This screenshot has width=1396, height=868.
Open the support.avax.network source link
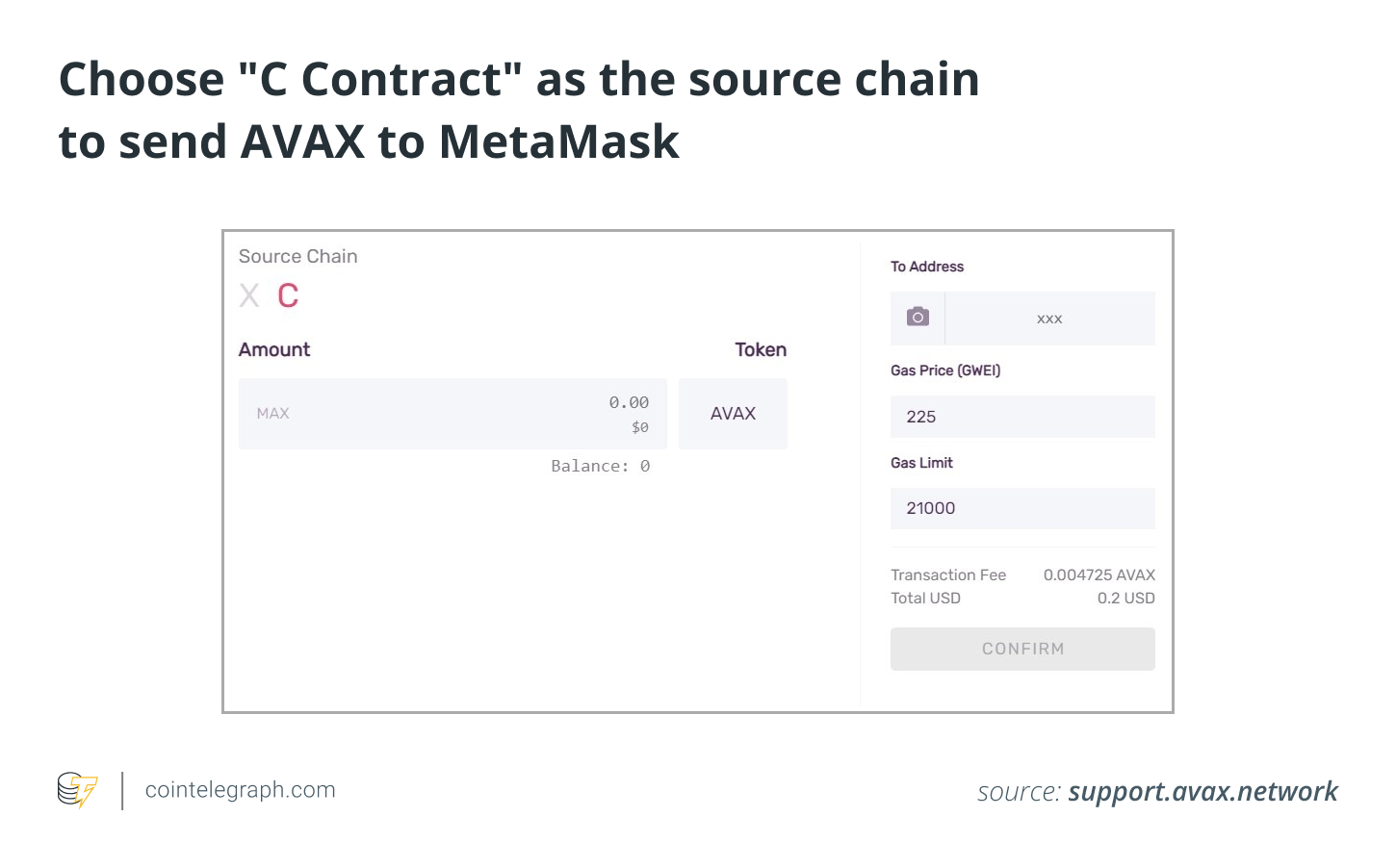tap(1202, 791)
